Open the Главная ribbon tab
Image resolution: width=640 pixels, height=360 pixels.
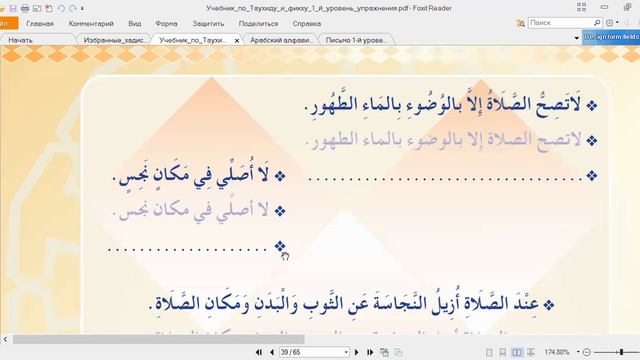click(x=40, y=24)
